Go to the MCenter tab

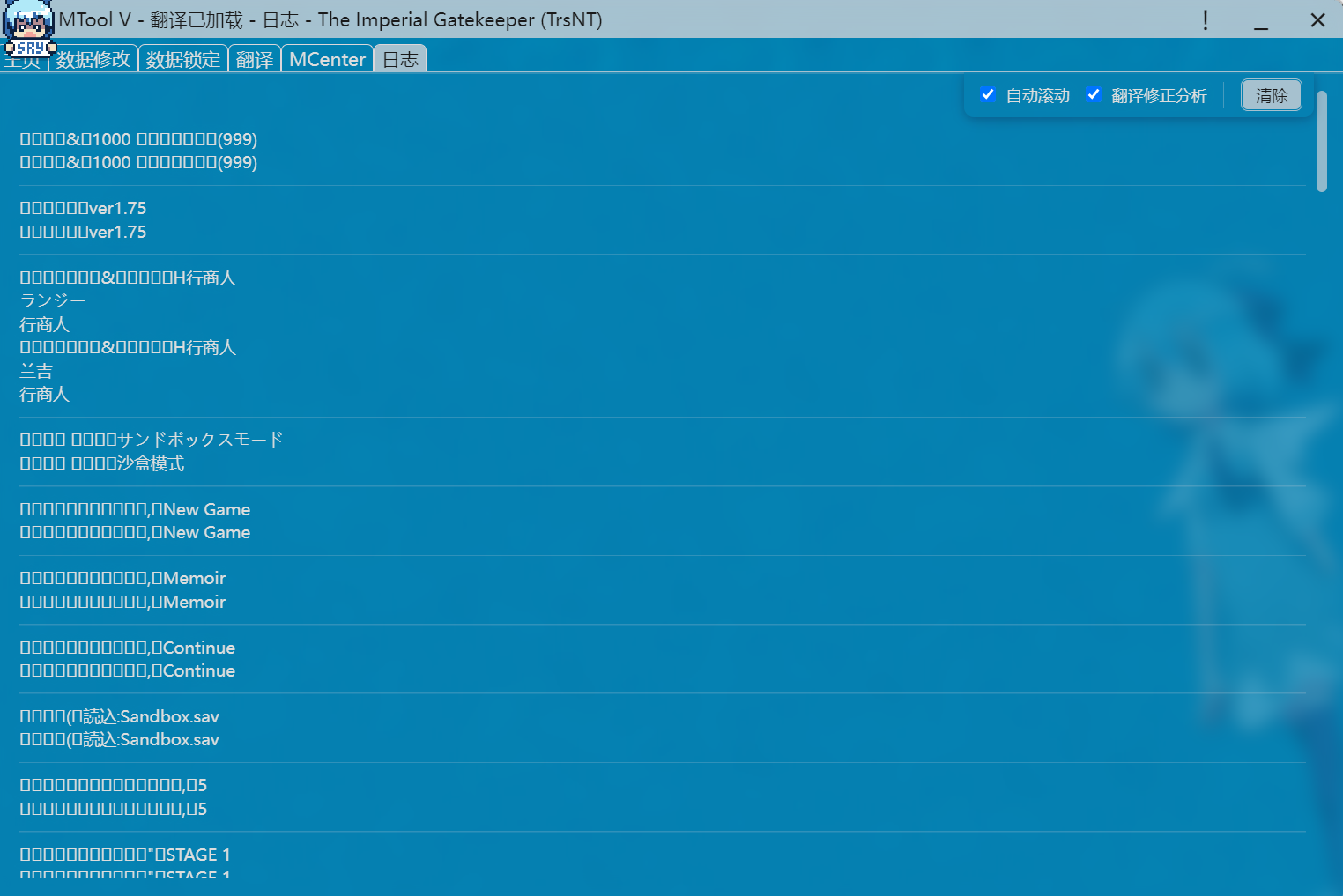[x=327, y=59]
